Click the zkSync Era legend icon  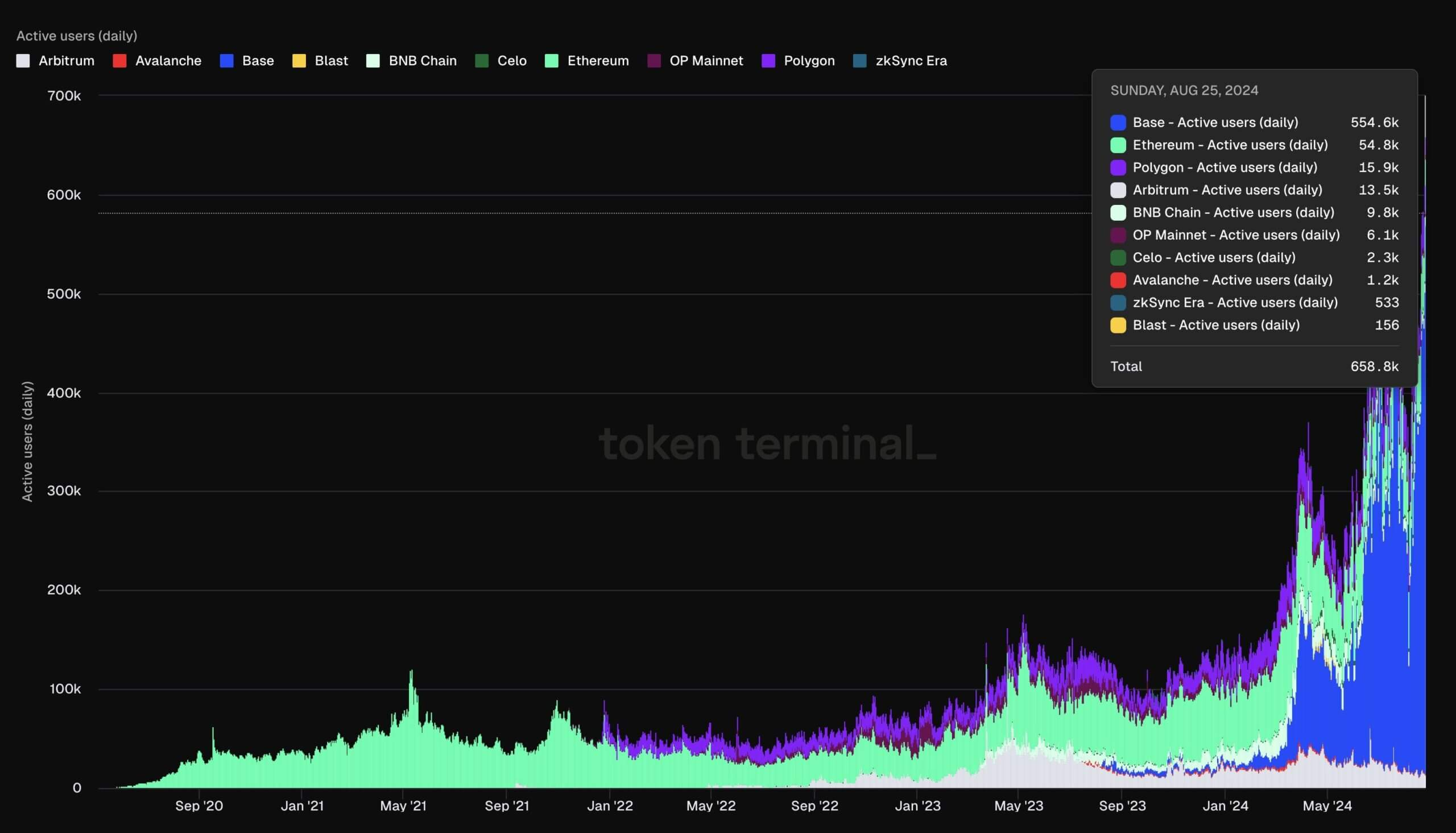[x=859, y=61]
